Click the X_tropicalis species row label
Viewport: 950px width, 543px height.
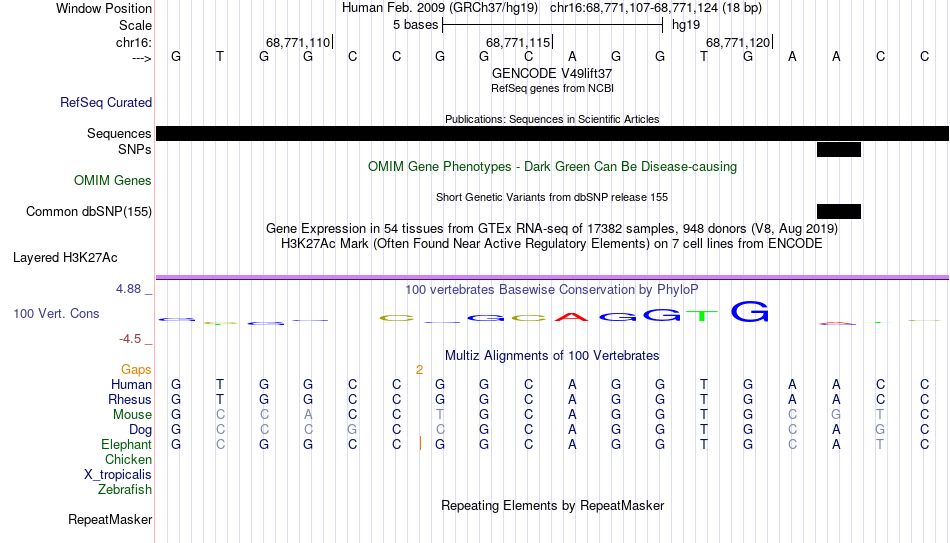118,475
